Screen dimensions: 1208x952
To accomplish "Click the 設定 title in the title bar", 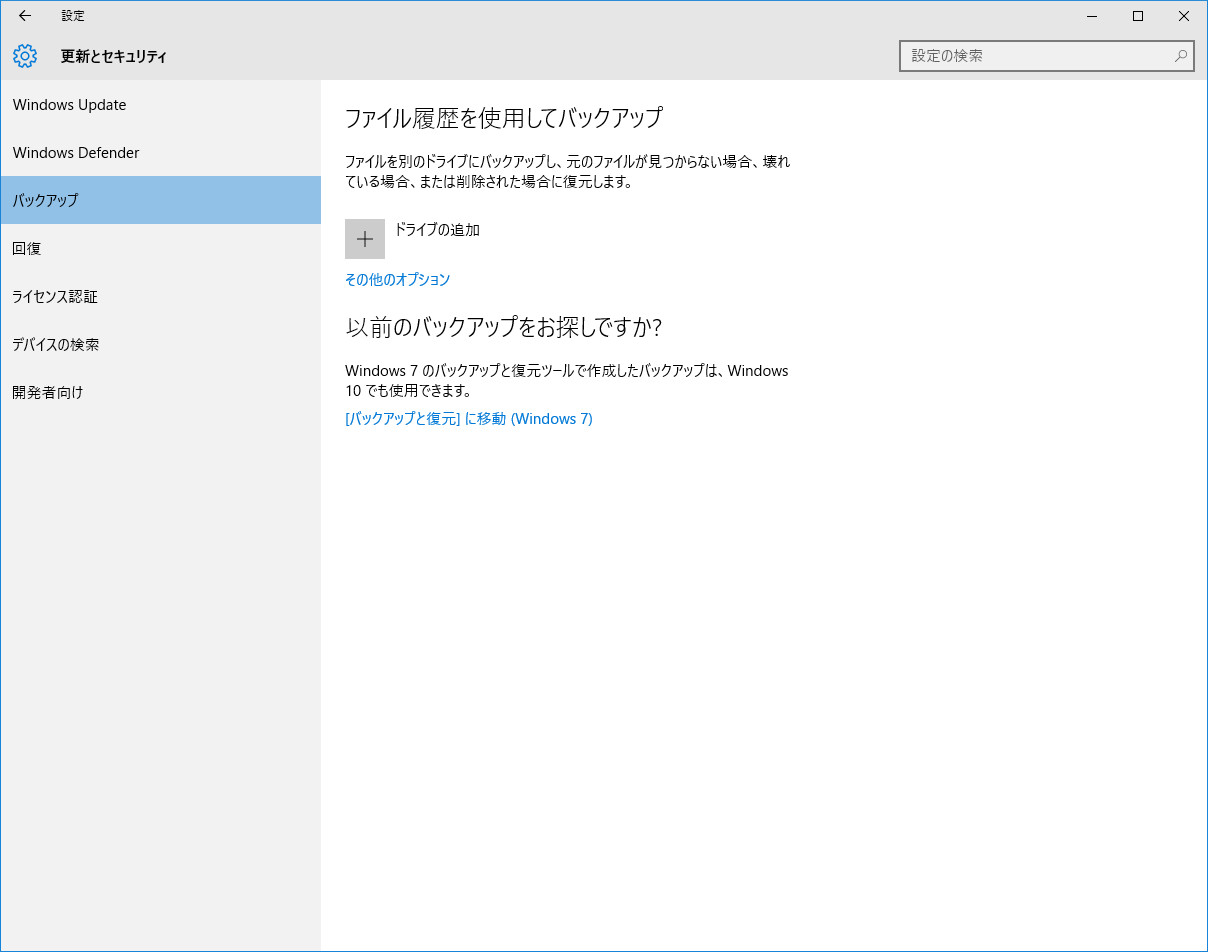I will pos(72,15).
